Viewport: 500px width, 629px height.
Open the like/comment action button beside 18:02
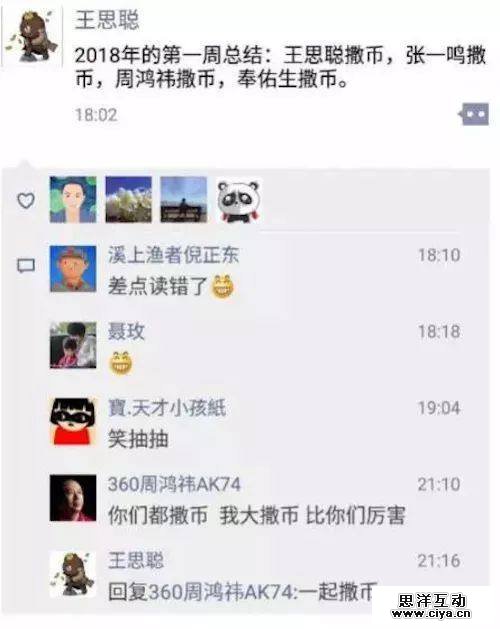point(474,114)
